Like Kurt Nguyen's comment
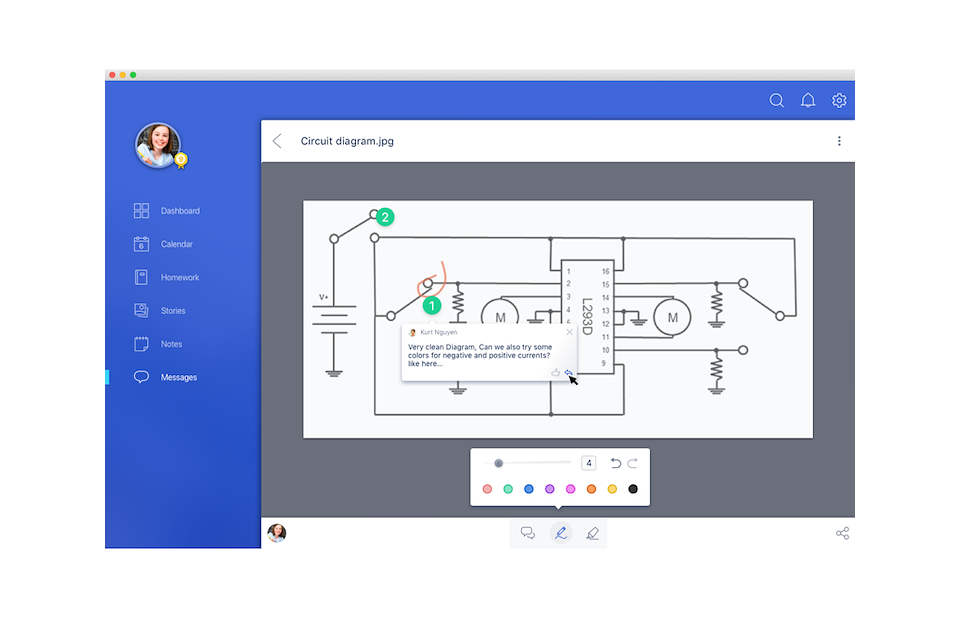The width and height of the screenshot is (960, 618). [x=555, y=372]
